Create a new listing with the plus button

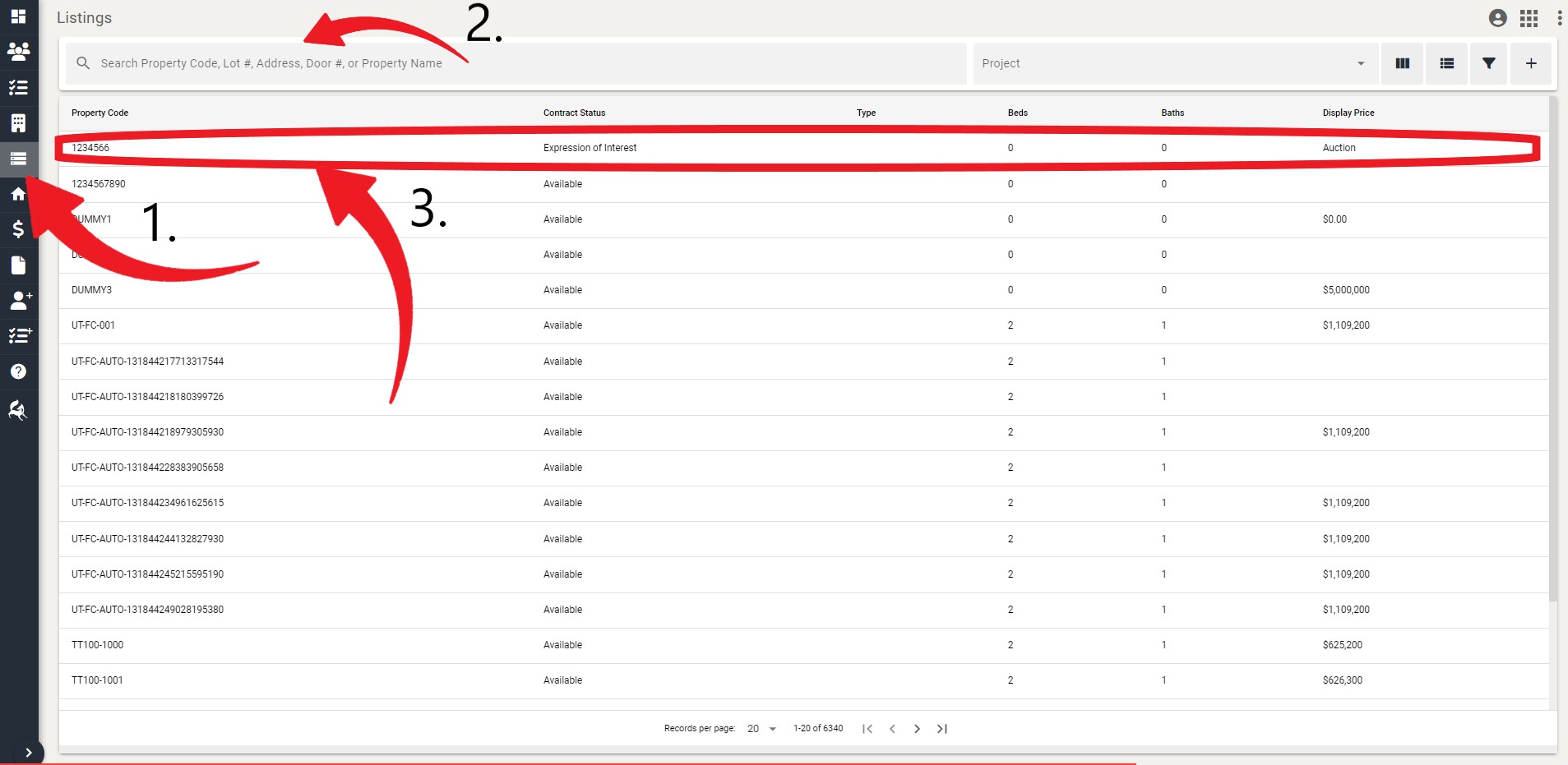click(1529, 63)
